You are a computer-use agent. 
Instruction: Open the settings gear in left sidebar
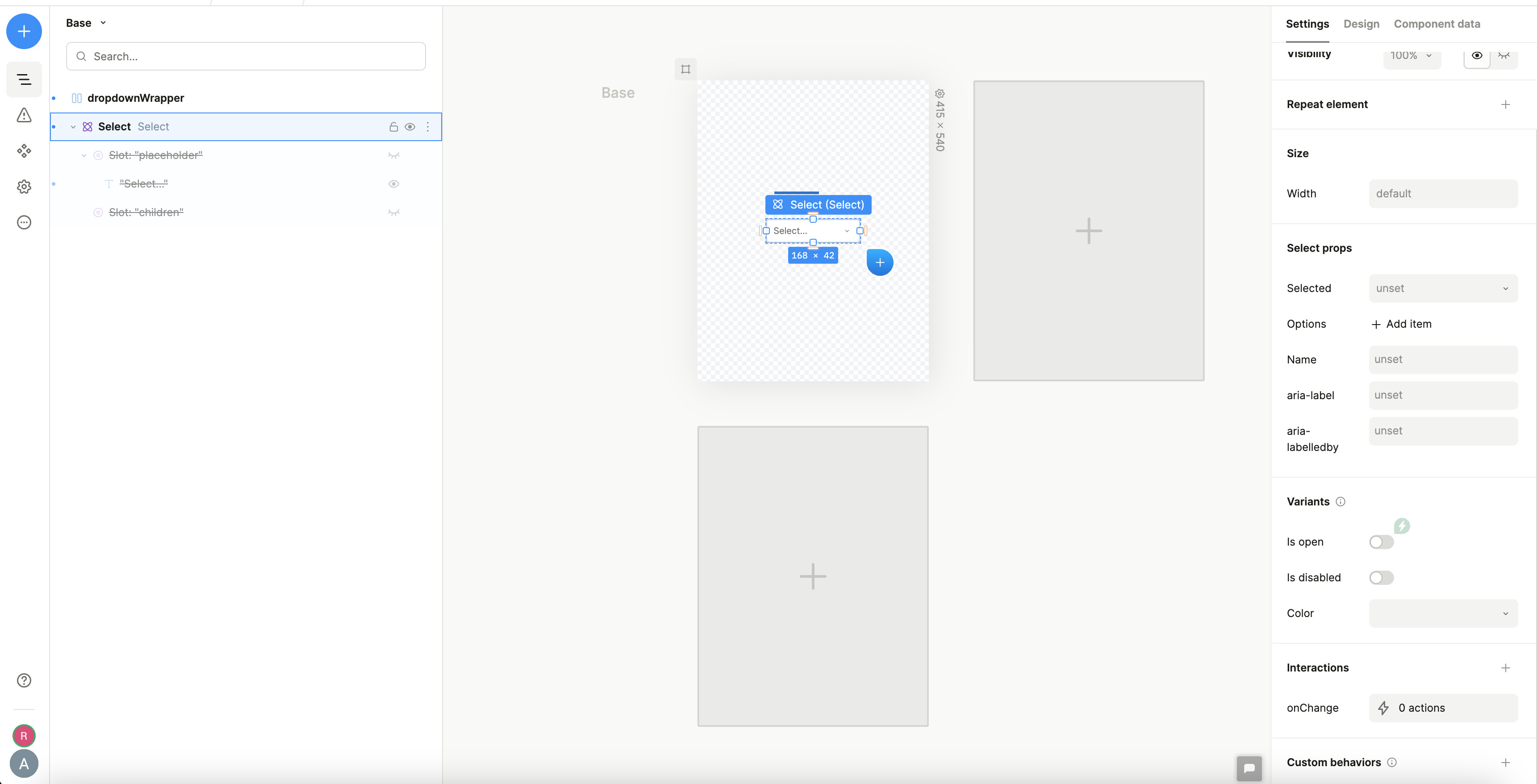click(x=24, y=187)
